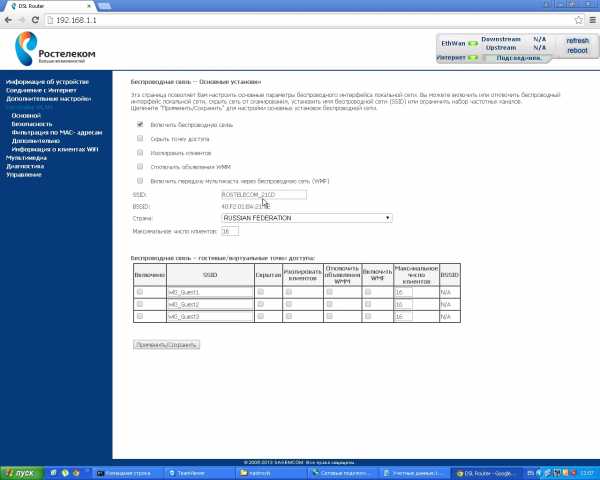Bookmark this page with the star icon

[579, 20]
